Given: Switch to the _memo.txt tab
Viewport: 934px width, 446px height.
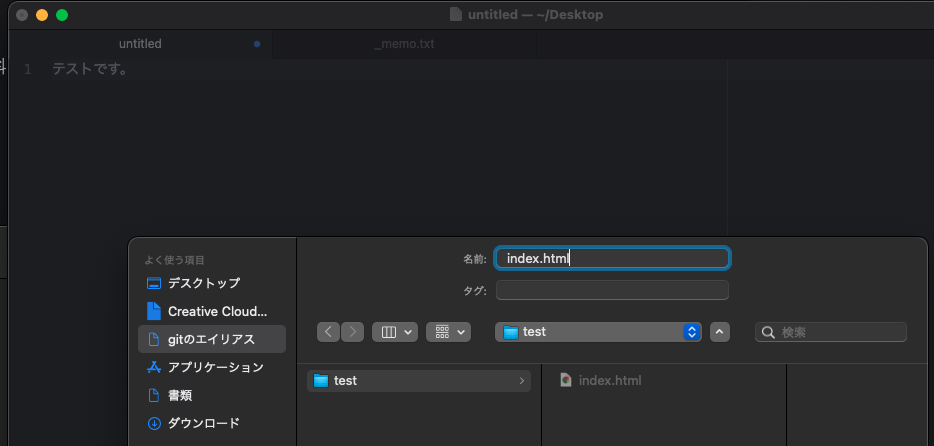Looking at the screenshot, I should (404, 44).
